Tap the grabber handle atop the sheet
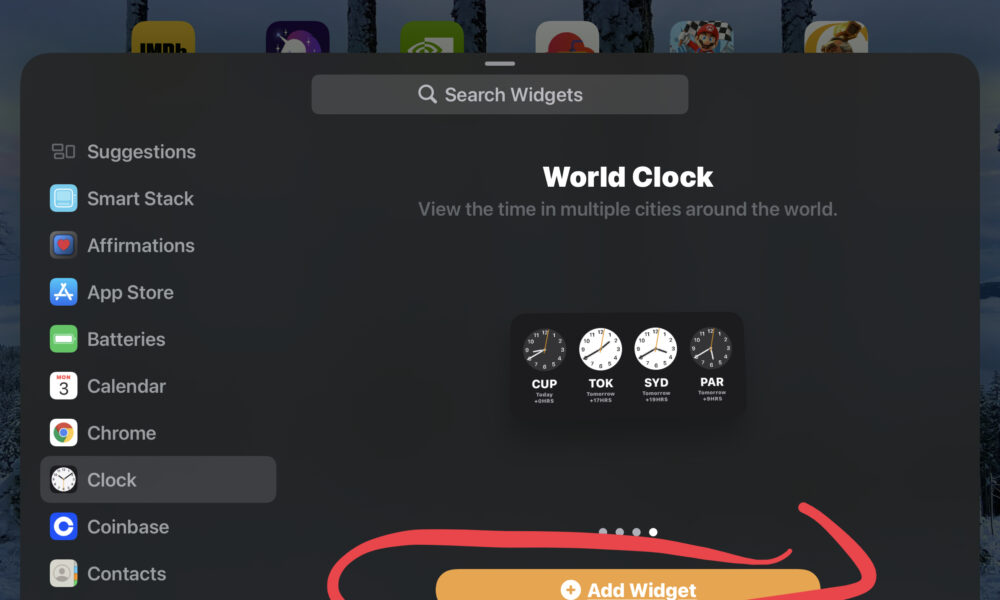 tap(499, 64)
